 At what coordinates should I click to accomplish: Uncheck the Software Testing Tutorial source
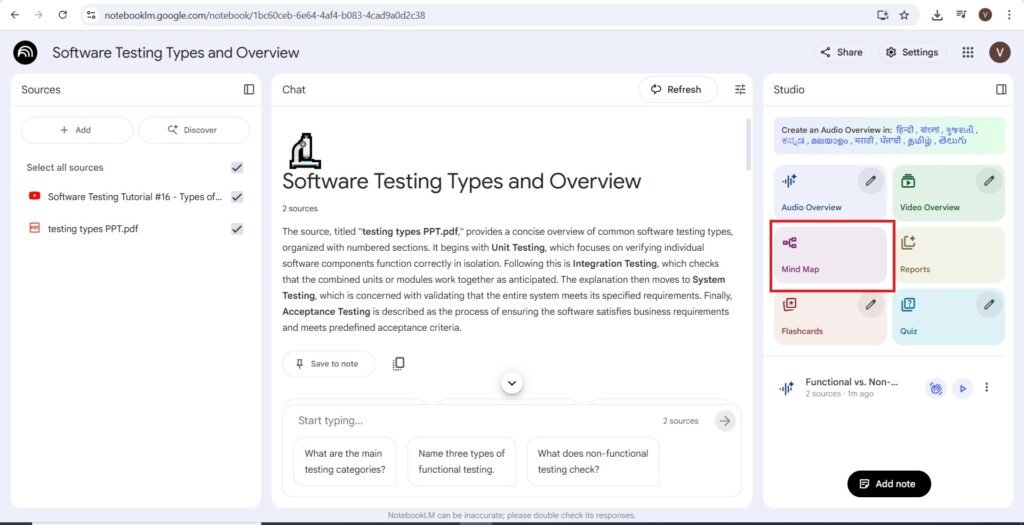(237, 197)
